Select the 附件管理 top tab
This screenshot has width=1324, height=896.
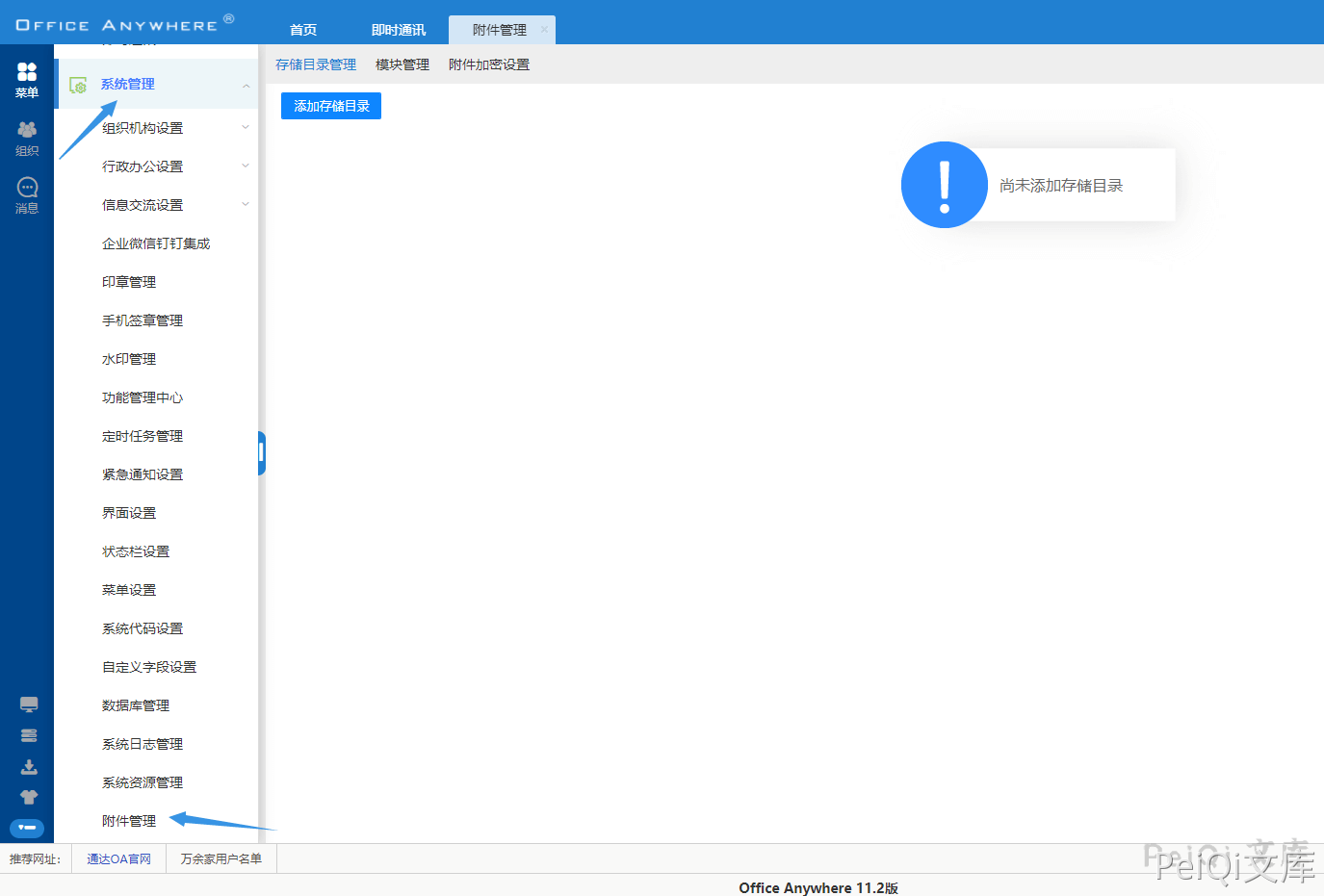pos(500,30)
